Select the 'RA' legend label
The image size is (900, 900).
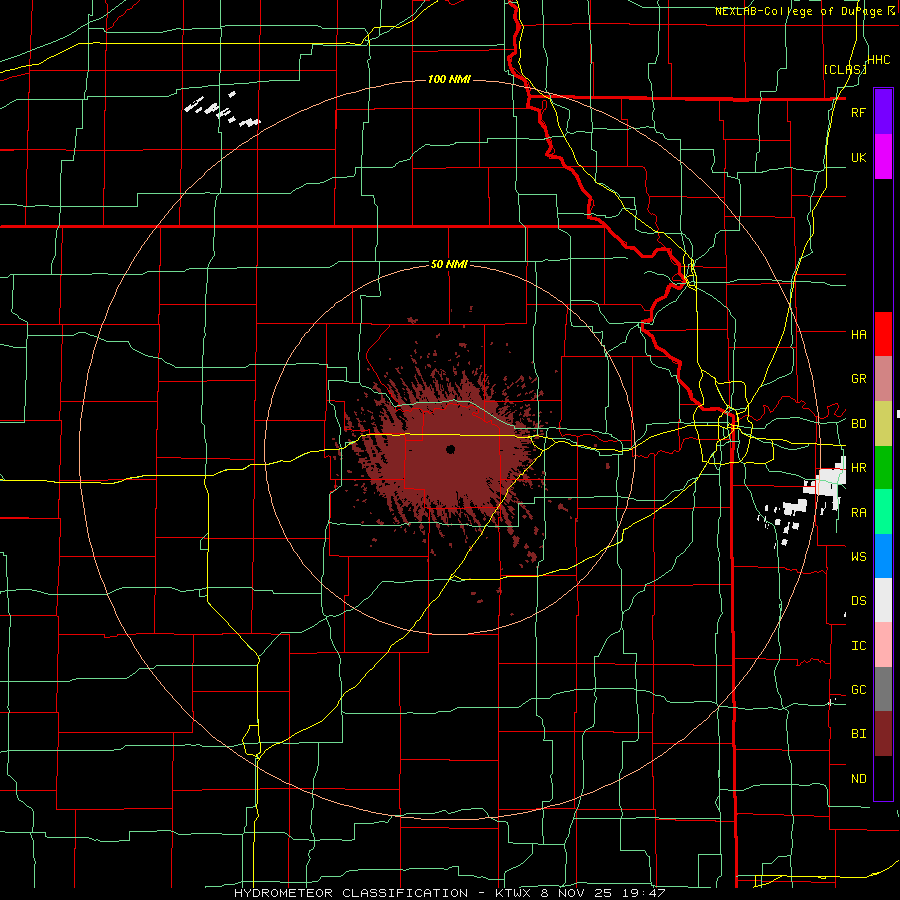tap(858, 513)
